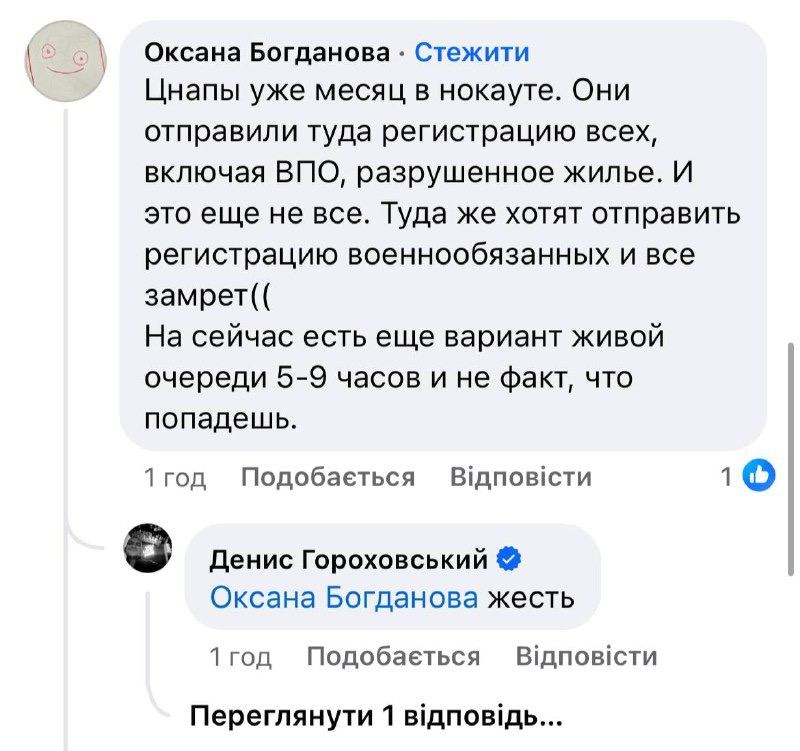Click the 1 год timestamp under Денис's reply
This screenshot has width=800, height=751.
241,656
